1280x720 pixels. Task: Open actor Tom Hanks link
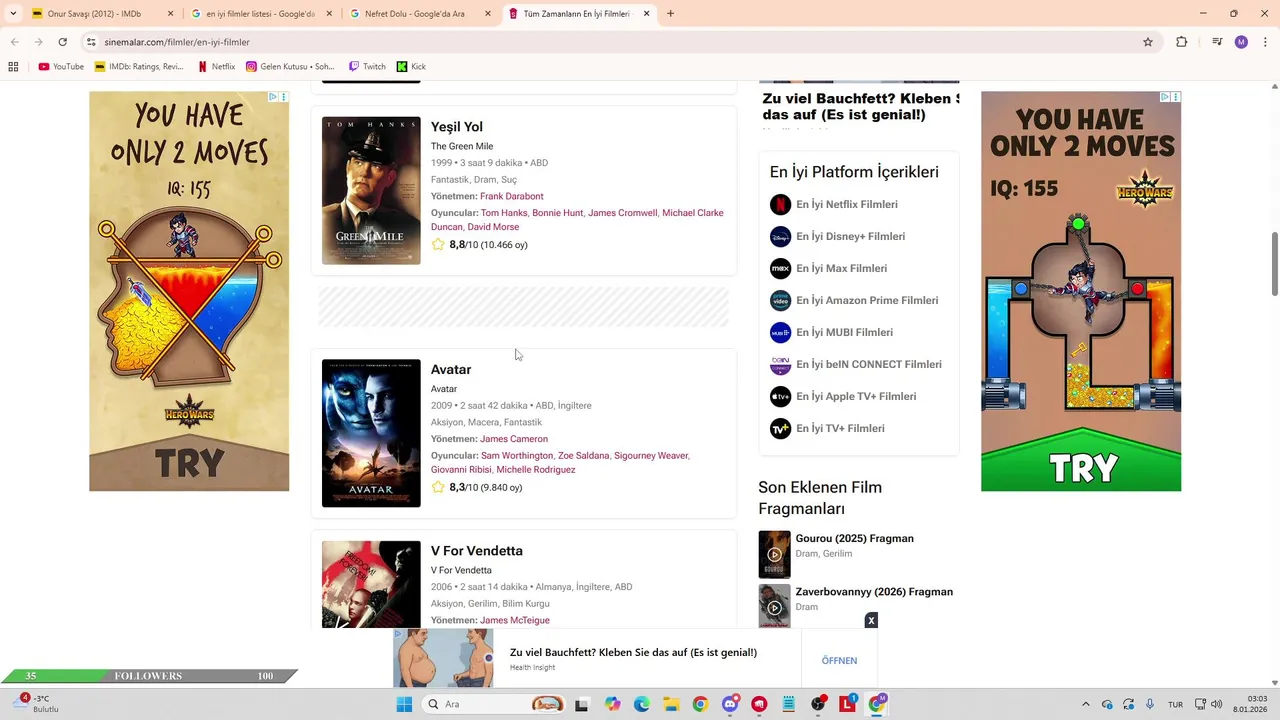(504, 213)
